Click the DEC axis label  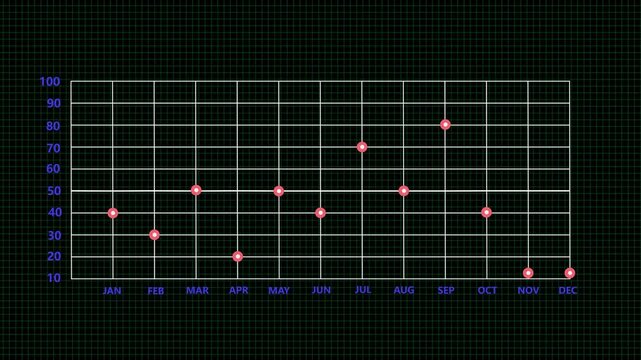tap(568, 291)
